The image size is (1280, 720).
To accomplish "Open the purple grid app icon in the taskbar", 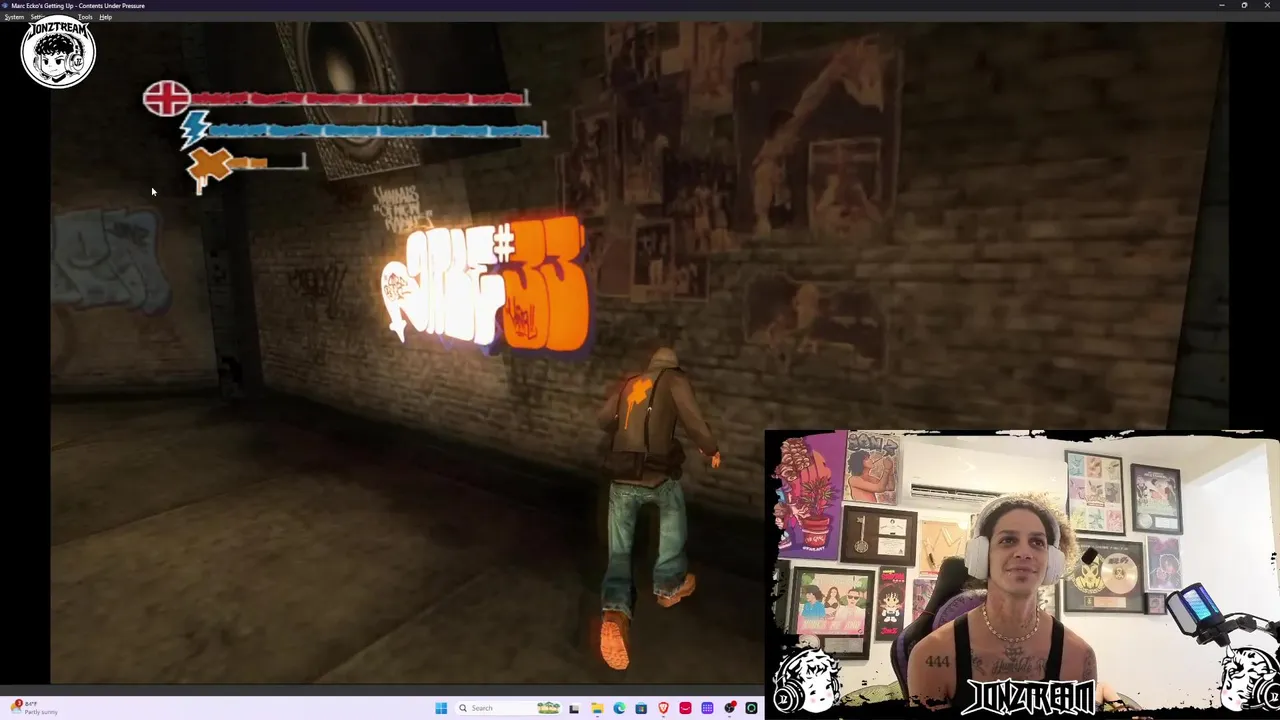I will point(707,708).
